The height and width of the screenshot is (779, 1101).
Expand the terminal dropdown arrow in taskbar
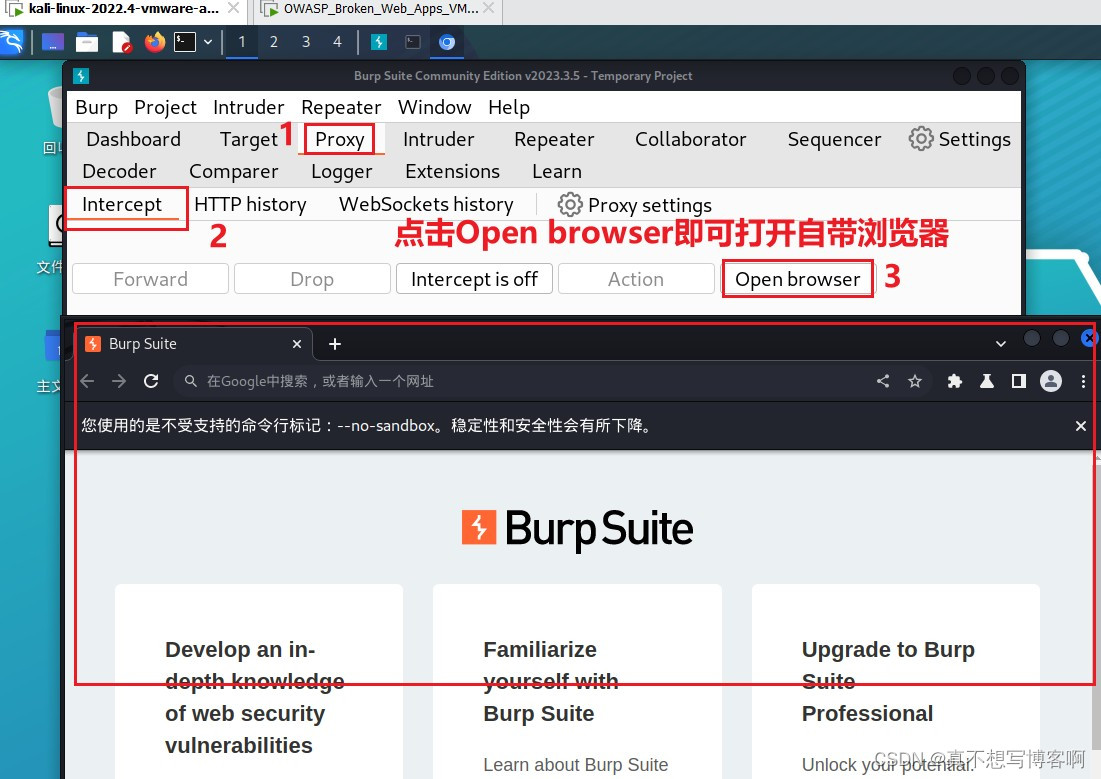207,41
